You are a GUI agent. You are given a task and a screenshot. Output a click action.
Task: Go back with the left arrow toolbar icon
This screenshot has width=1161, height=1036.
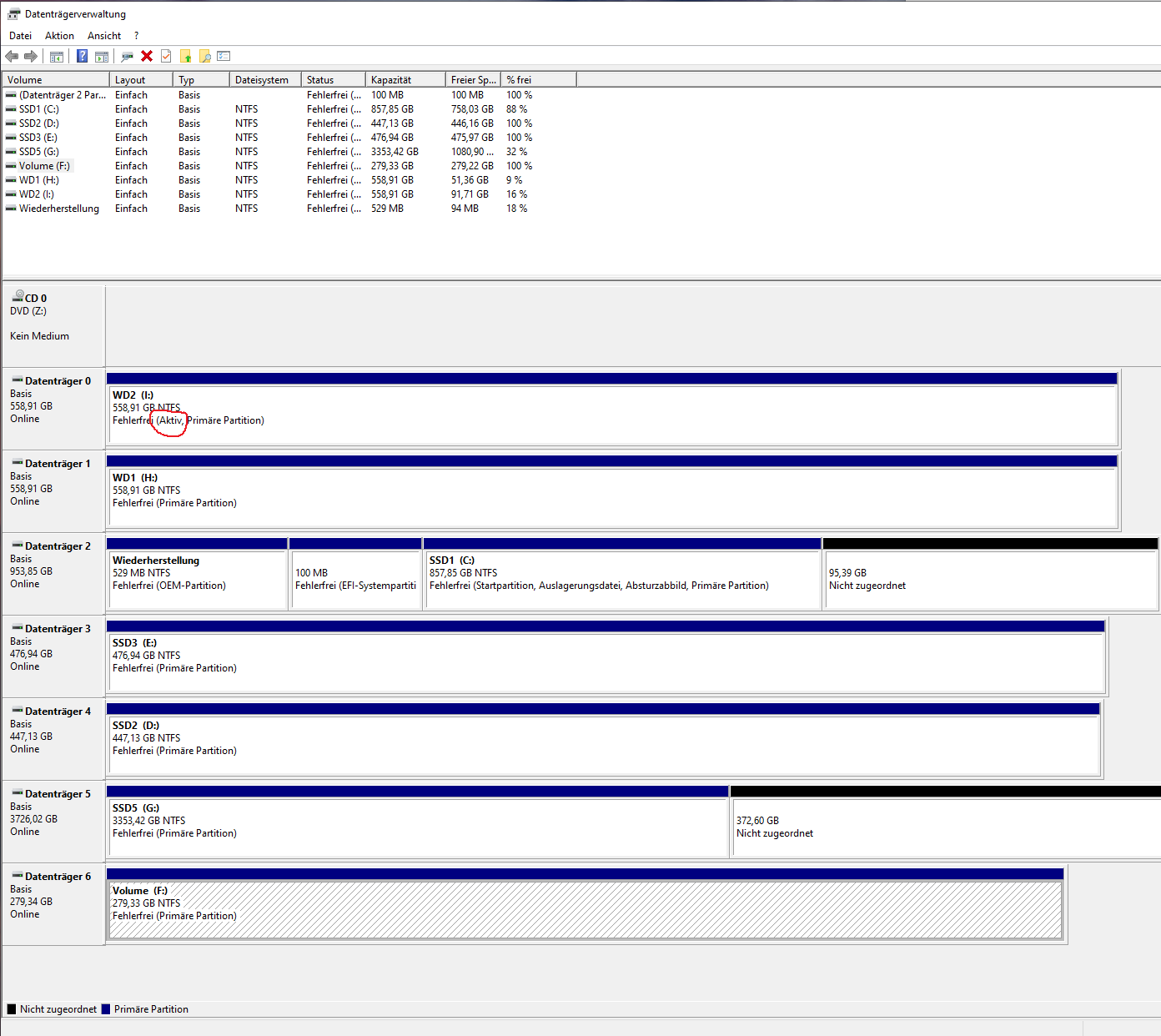click(12, 56)
